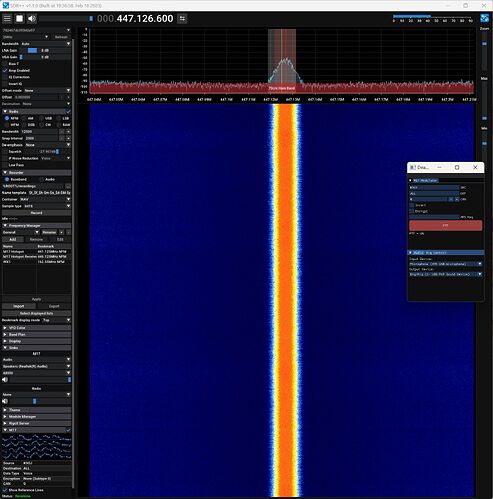Image resolution: width=493 pixels, height=499 pixels.
Task: Click Add in Frequency Manager
Action: pyautogui.click(x=13, y=239)
